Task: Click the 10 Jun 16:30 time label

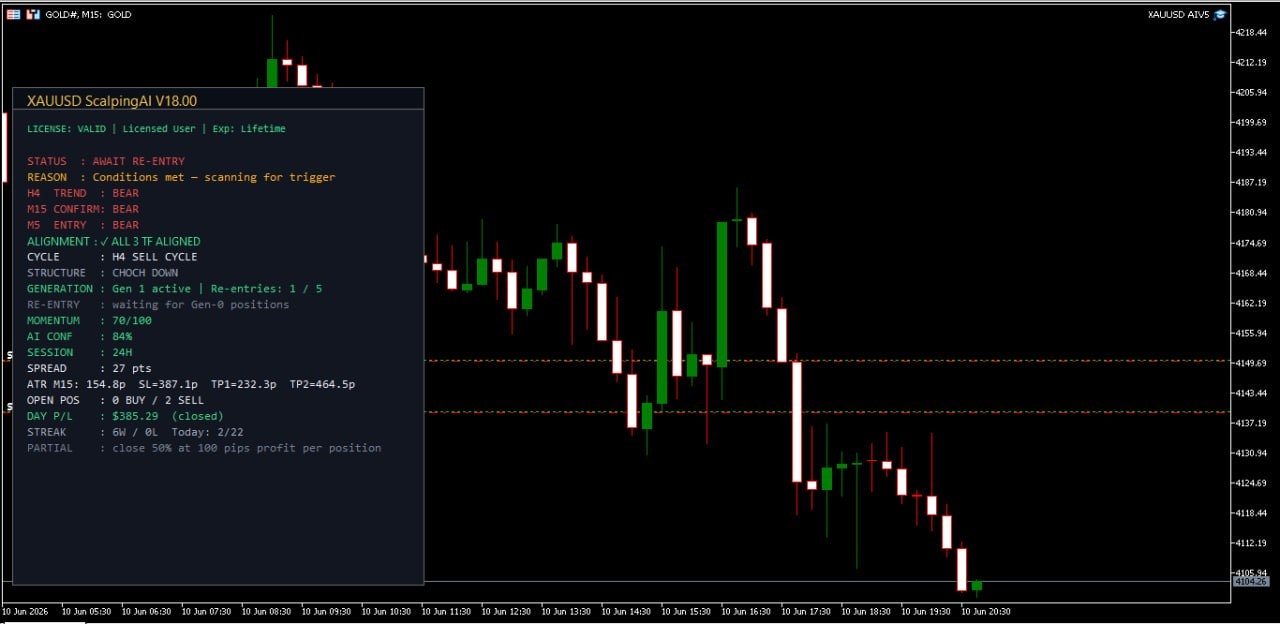Action: (x=746, y=611)
